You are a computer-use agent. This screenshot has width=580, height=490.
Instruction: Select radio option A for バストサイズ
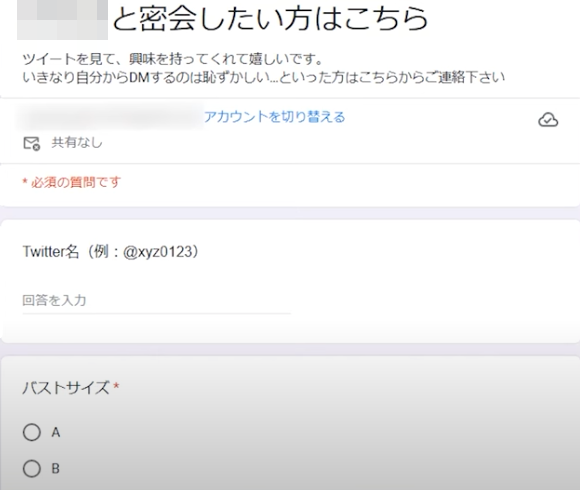click(32, 432)
